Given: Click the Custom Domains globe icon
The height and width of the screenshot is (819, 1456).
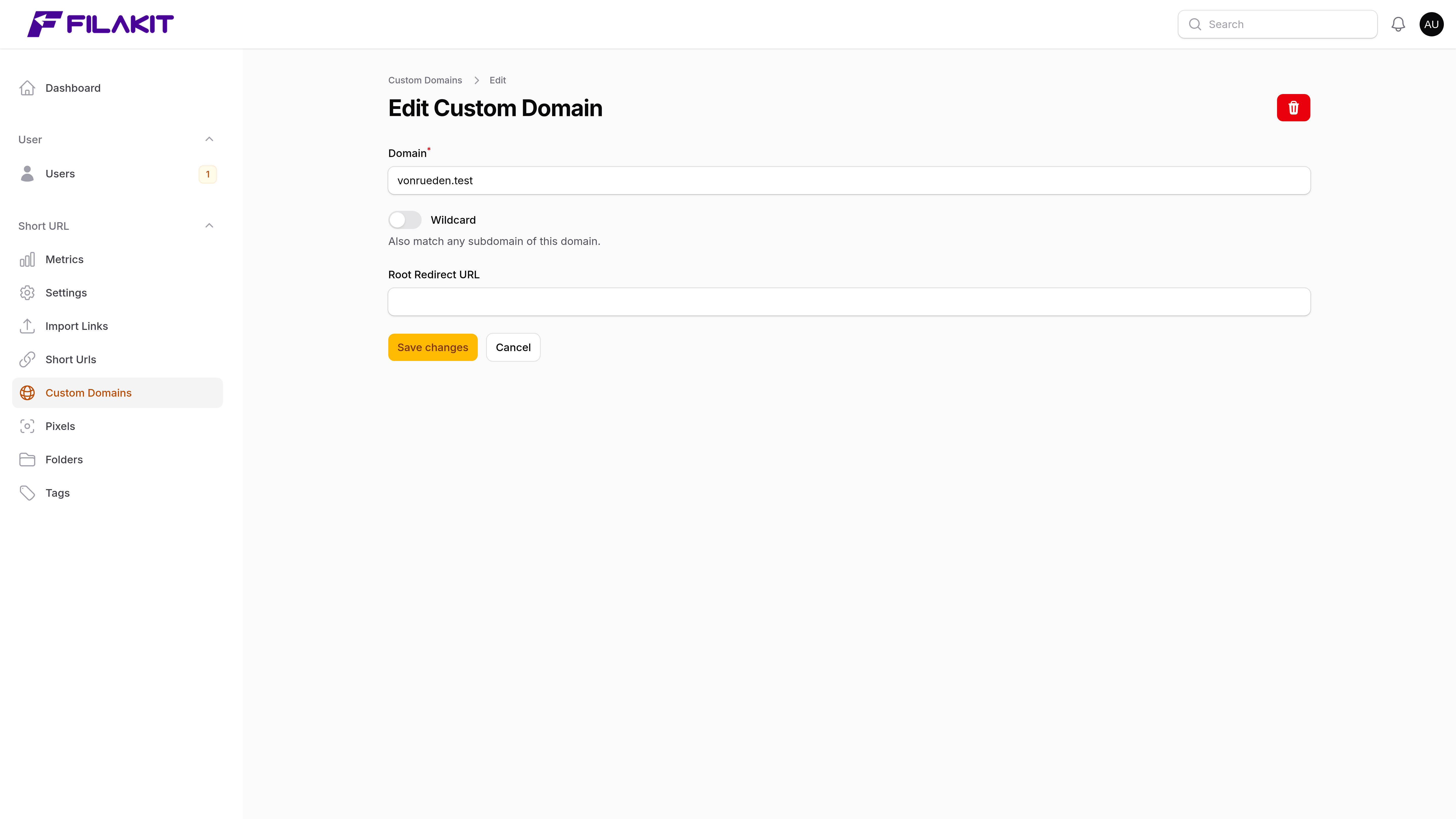Looking at the screenshot, I should point(27,393).
